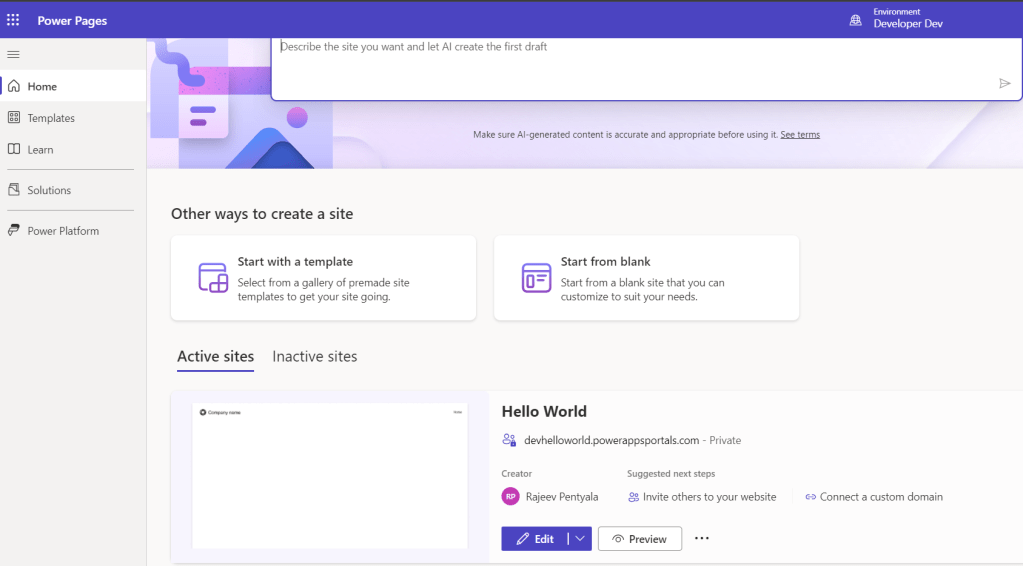Click the See terms link
Viewport: 1023px width, 566px height.
[x=800, y=135]
